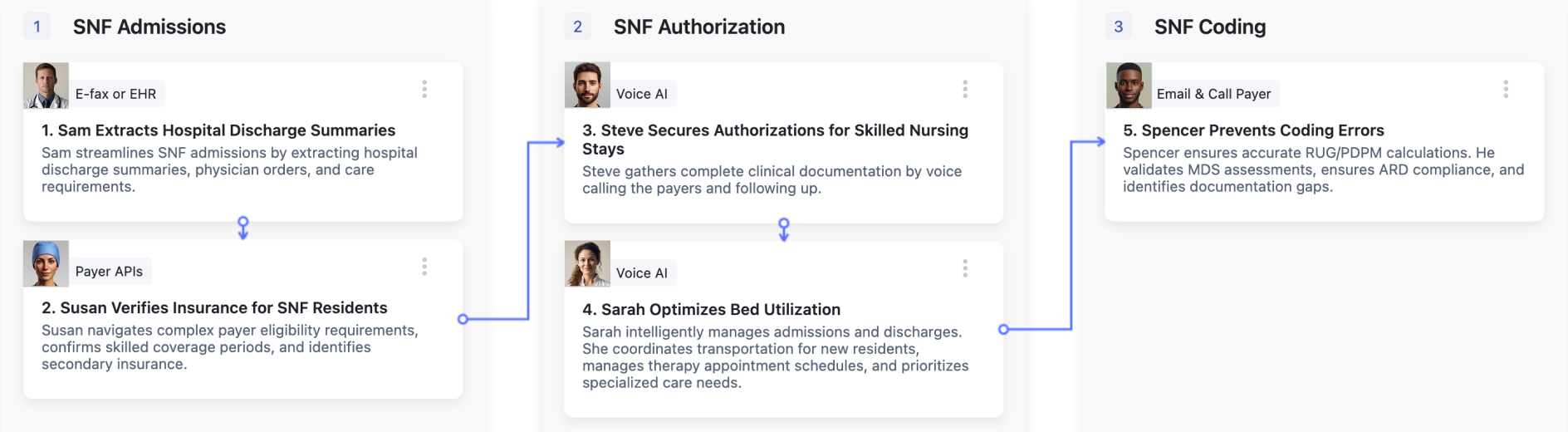1568x432 pixels.
Task: Click output connector circle on Sarah's card
Action: [x=1003, y=329]
